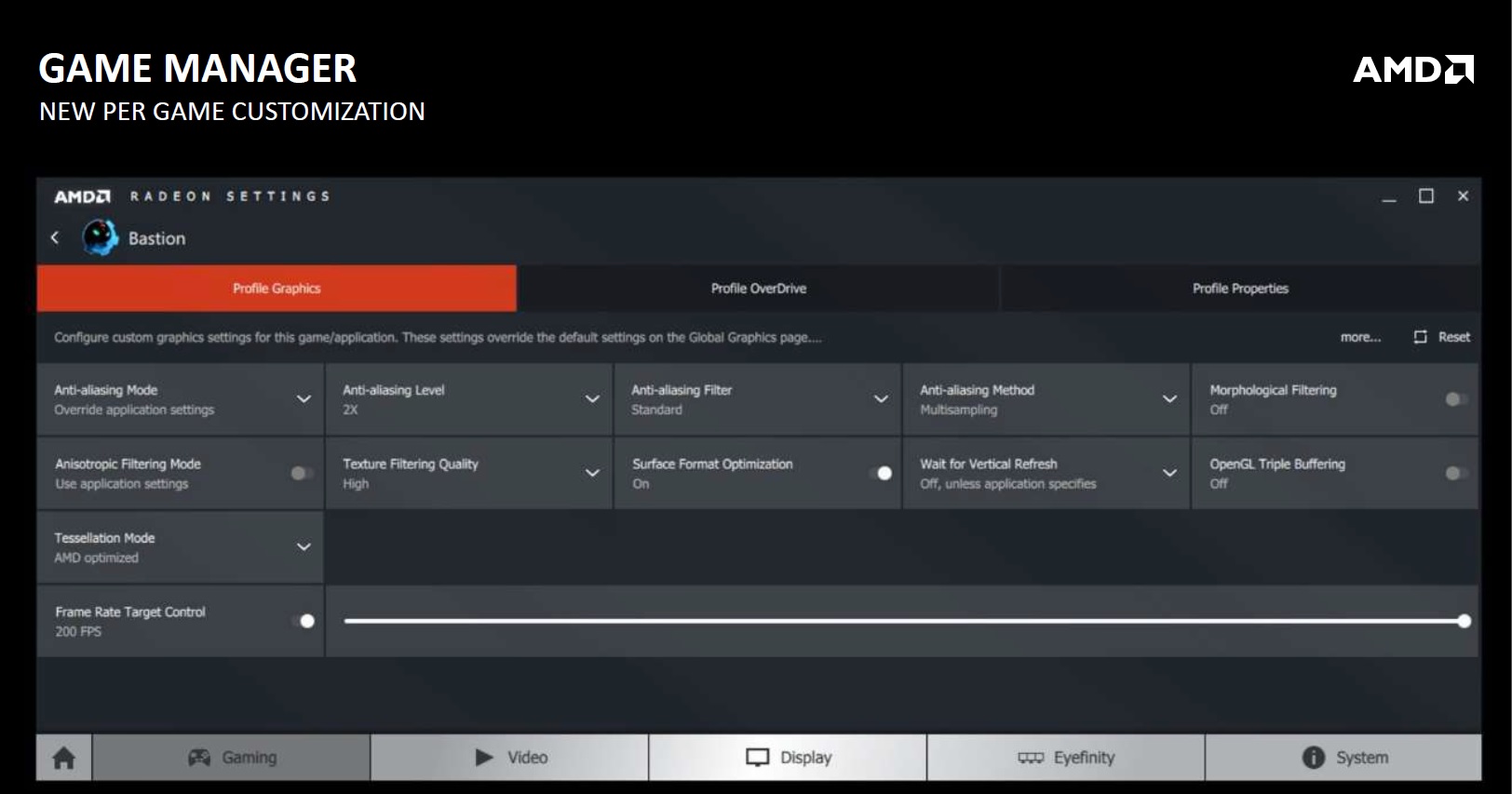
Task: Click the Eyefinity multi-display icon
Action: (1031, 758)
